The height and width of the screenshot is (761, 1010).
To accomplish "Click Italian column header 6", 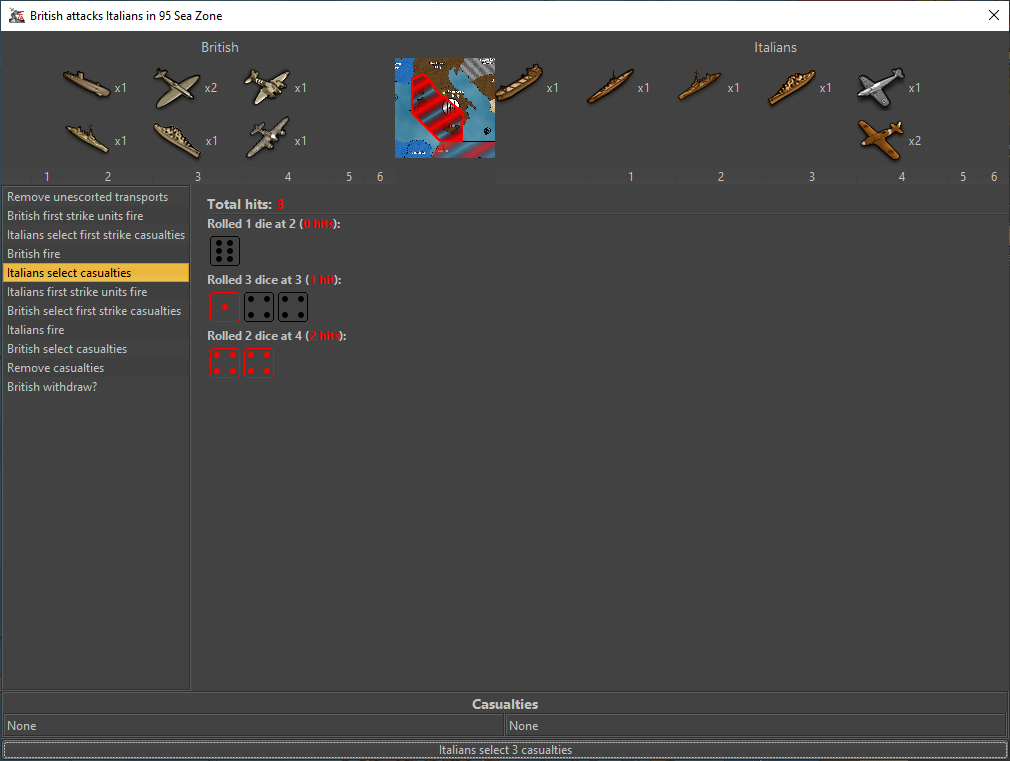I will pyautogui.click(x=994, y=177).
